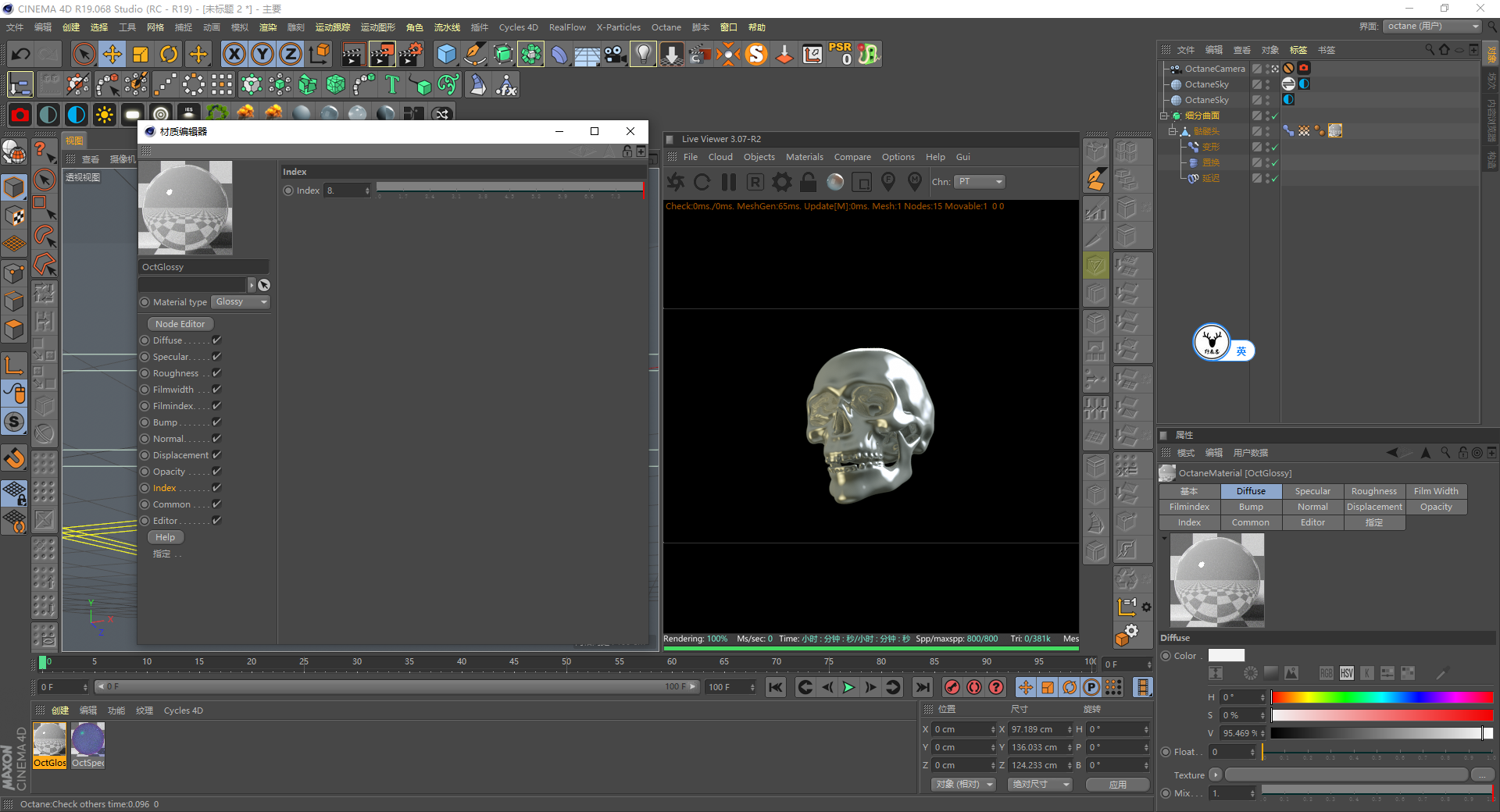Select Index channel in Material Editor
The width and height of the screenshot is (1500, 812).
pyautogui.click(x=165, y=488)
